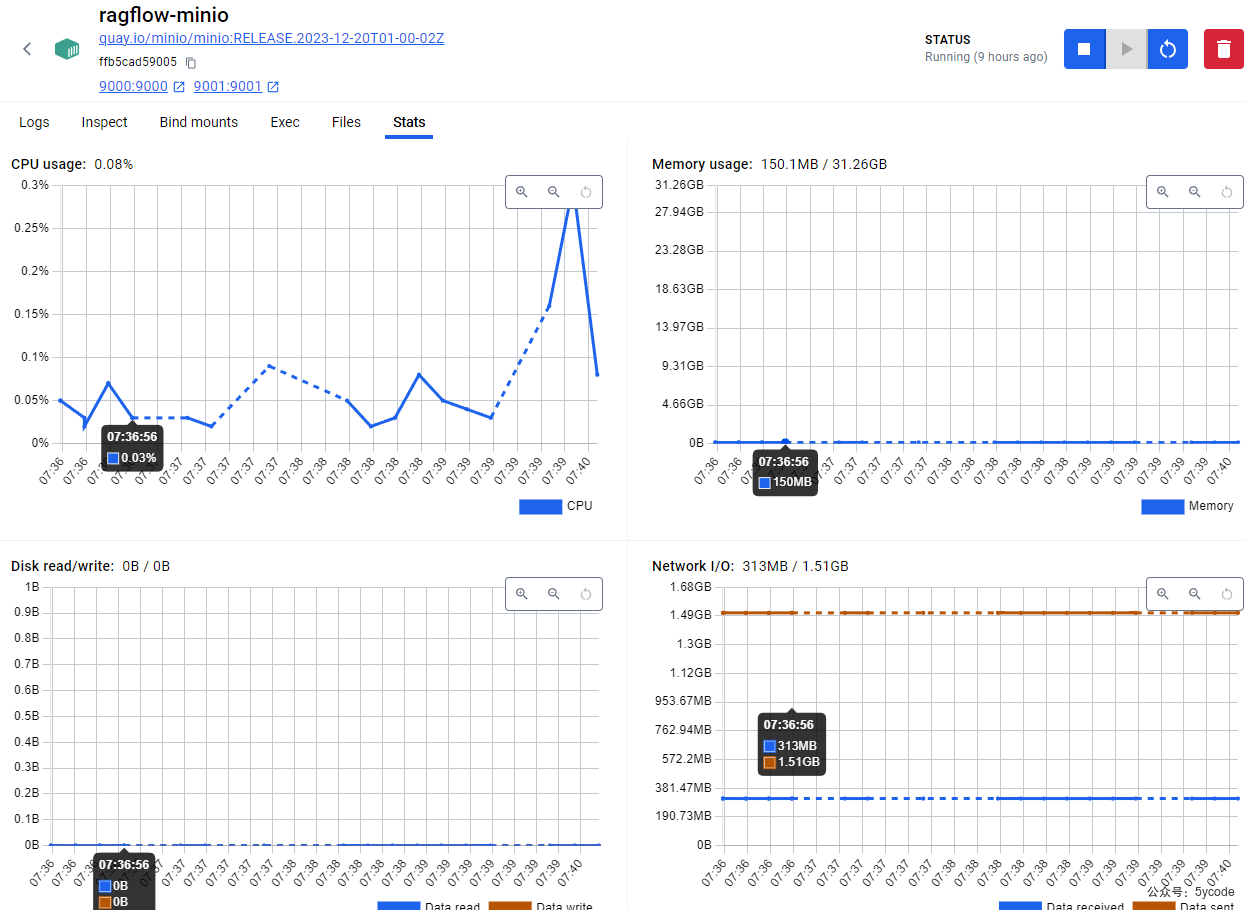Click the CPU usage 0.08% label

72,164
